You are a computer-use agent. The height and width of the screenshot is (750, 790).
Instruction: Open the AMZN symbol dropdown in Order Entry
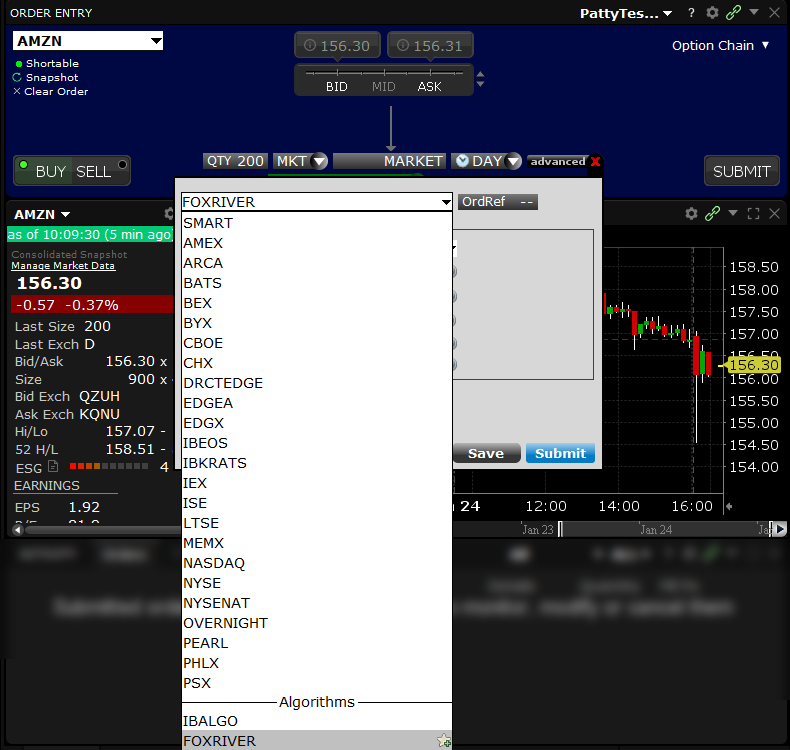pos(156,40)
